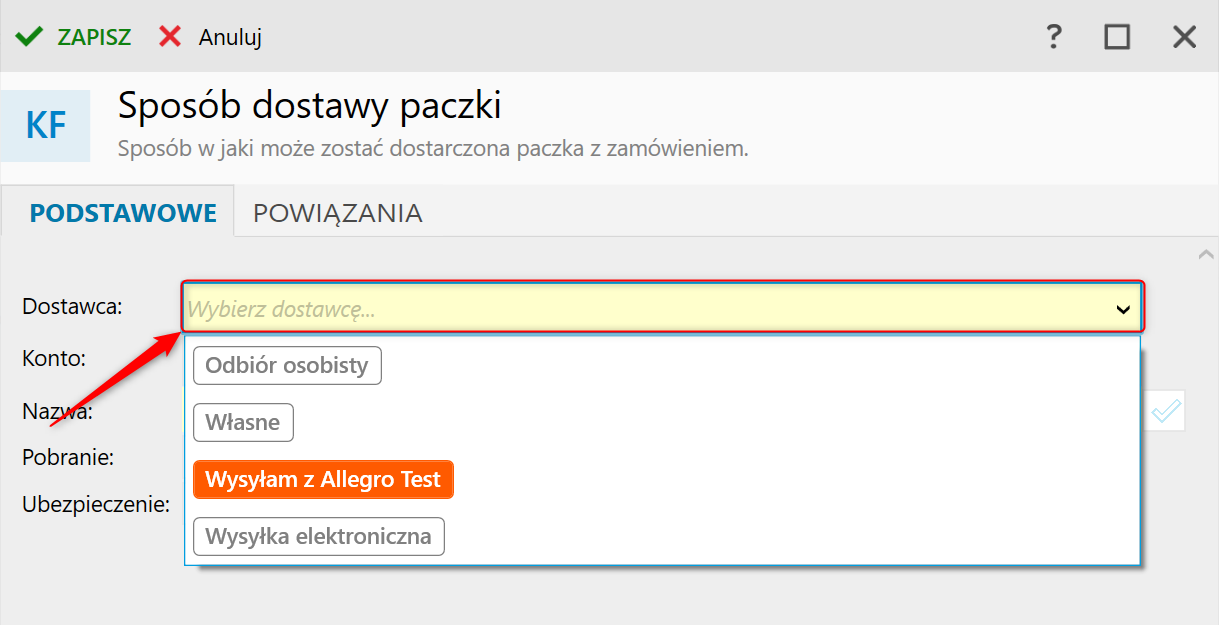Switch to the PODSTAWOWE tab
This screenshot has height=625, width=1219.
[123, 212]
